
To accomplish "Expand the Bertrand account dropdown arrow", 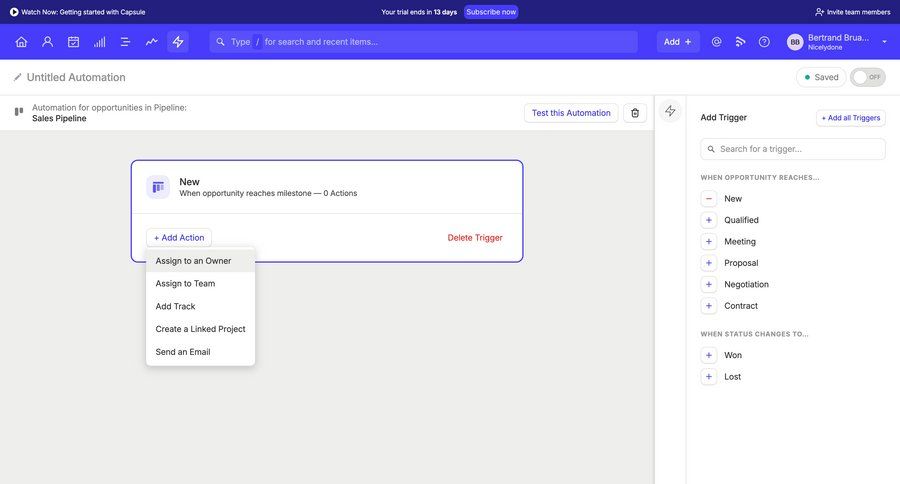I will [x=884, y=42].
